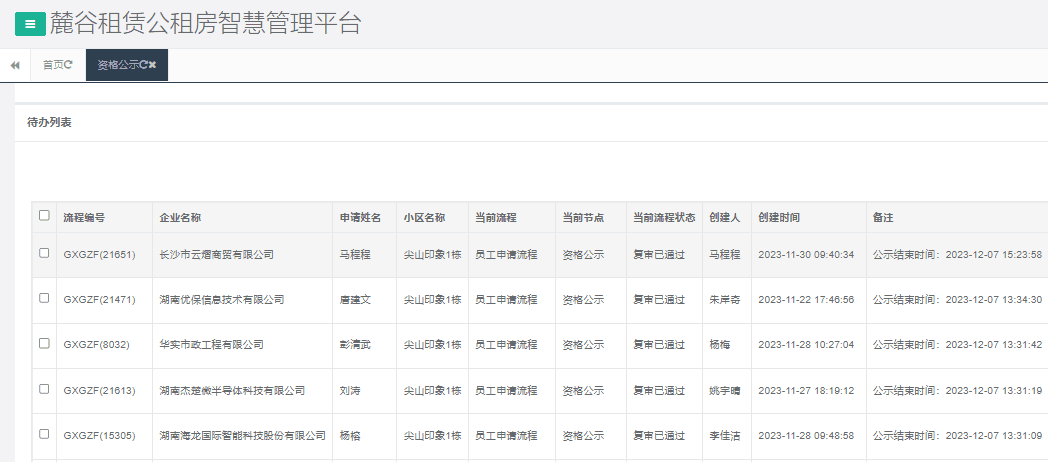The image size is (1048, 462).
Task: Click refresh icon on 资格公示 tab
Action: pyautogui.click(x=144, y=65)
